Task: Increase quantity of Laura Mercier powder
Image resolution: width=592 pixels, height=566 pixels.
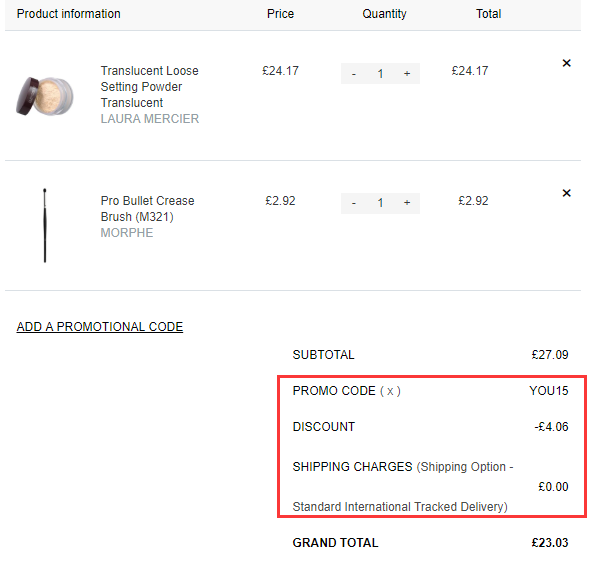Action: point(407,74)
